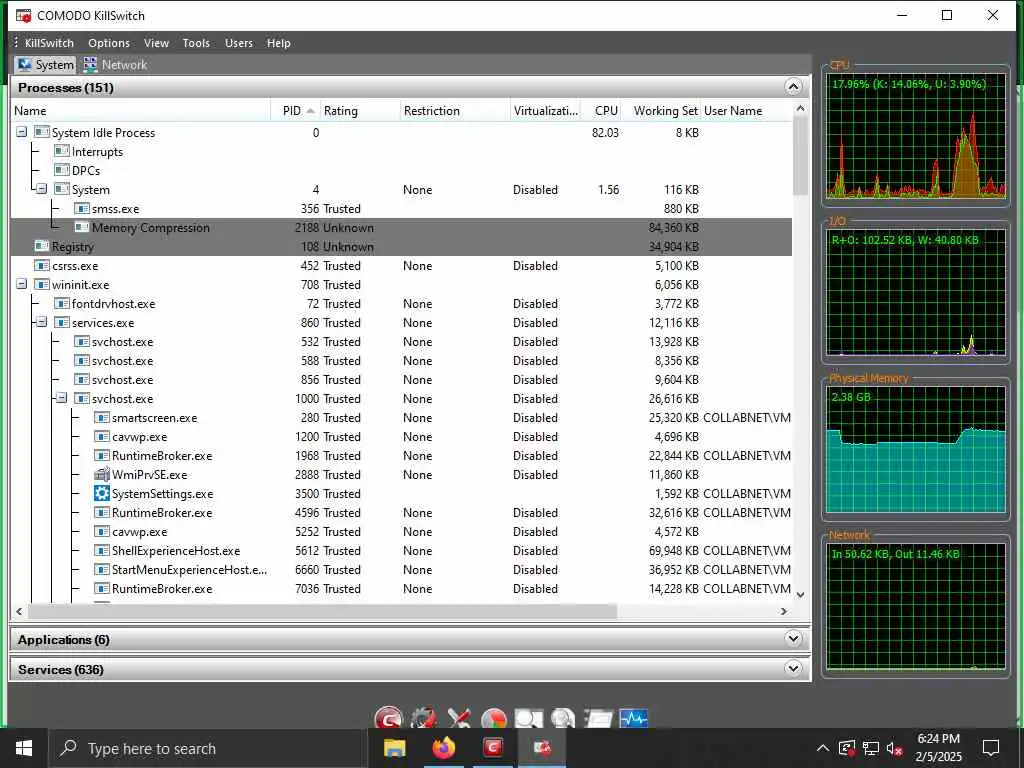The height and width of the screenshot is (768, 1024).
Task: Open the View menu
Action: click(156, 43)
